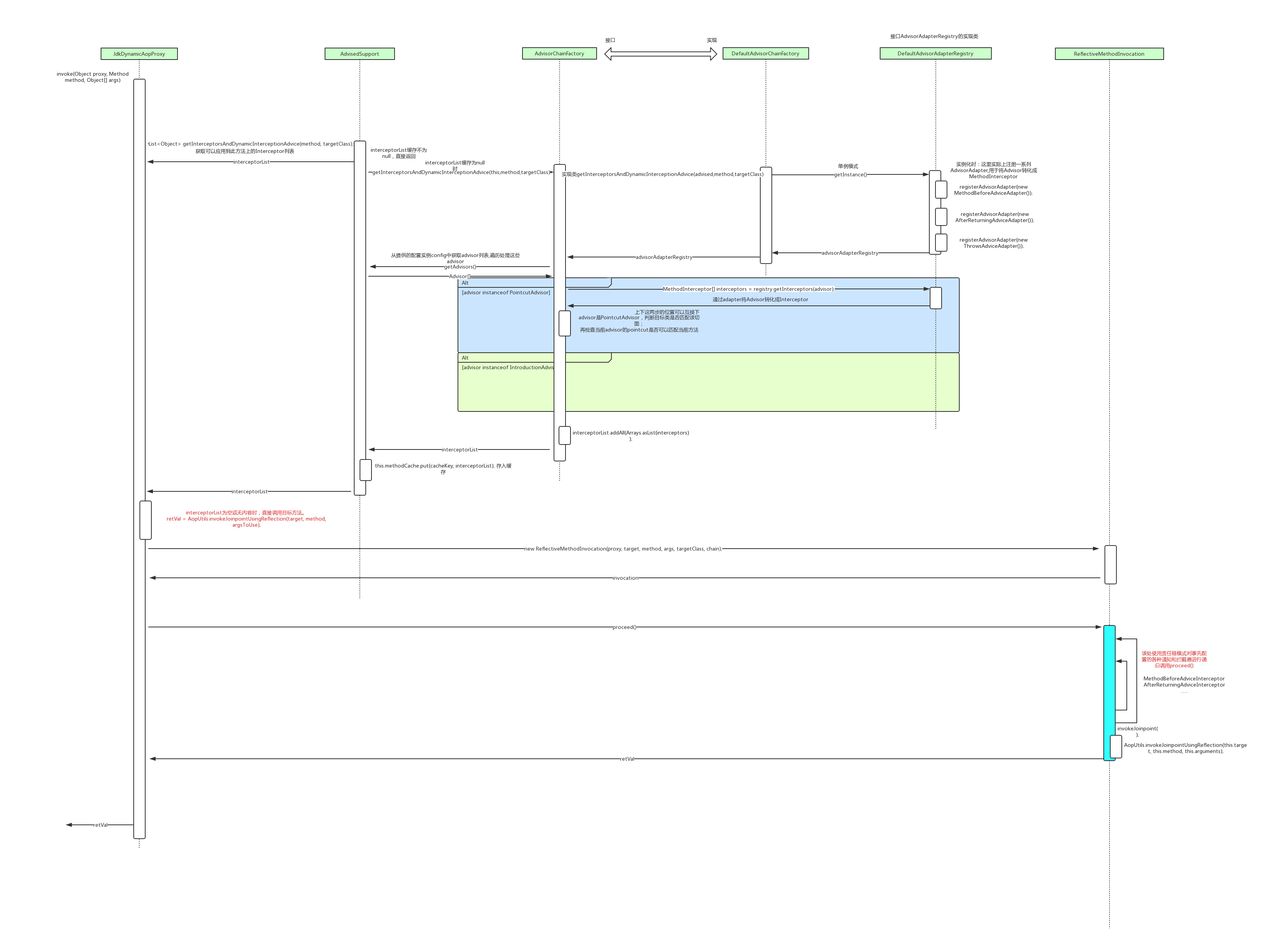Select the AdvisedSupport lifeline box
Viewport: 1272px width, 952px height.
pyautogui.click(x=360, y=54)
